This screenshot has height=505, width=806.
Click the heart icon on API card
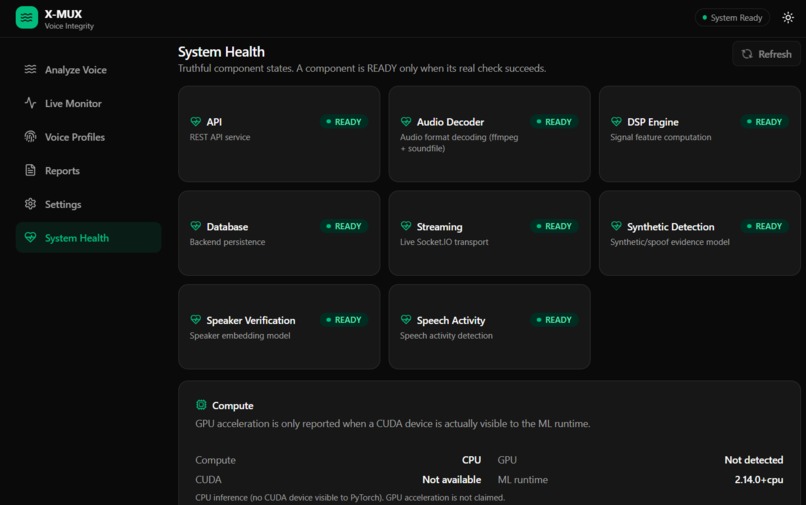point(195,121)
